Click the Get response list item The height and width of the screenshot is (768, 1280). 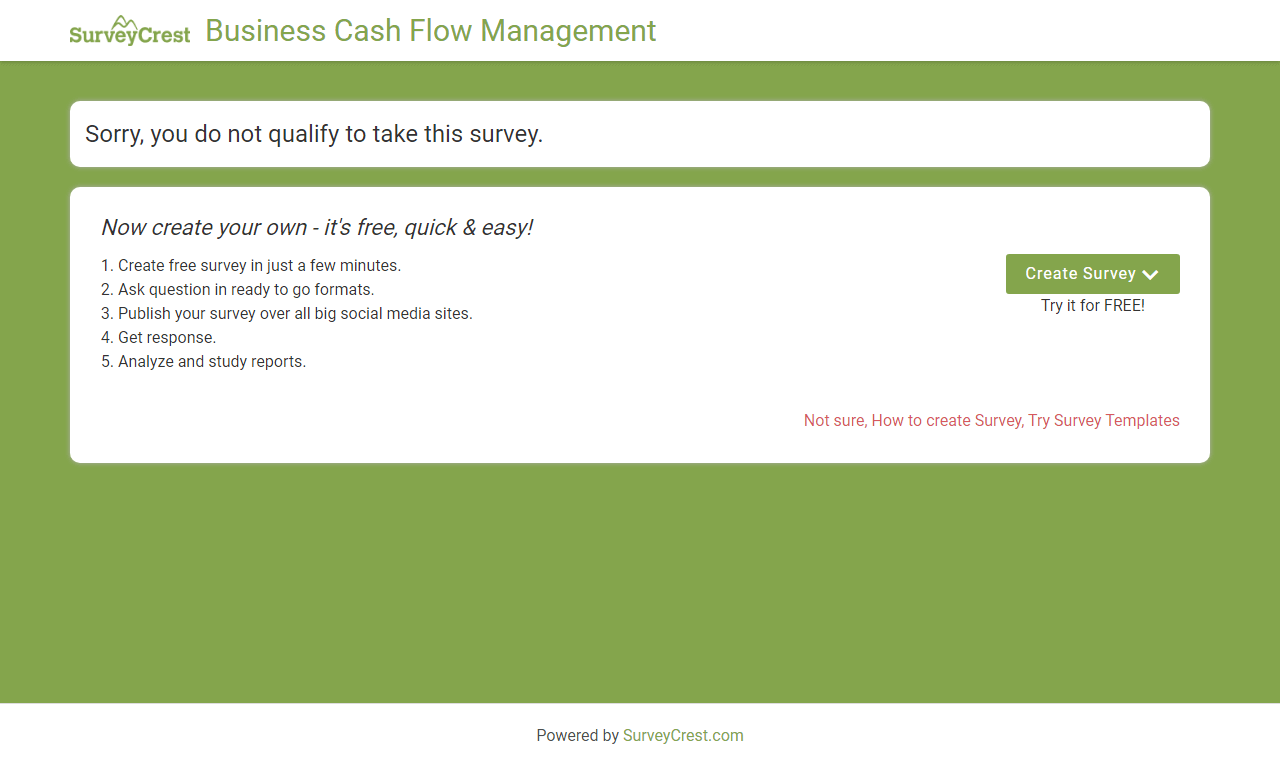click(x=159, y=338)
